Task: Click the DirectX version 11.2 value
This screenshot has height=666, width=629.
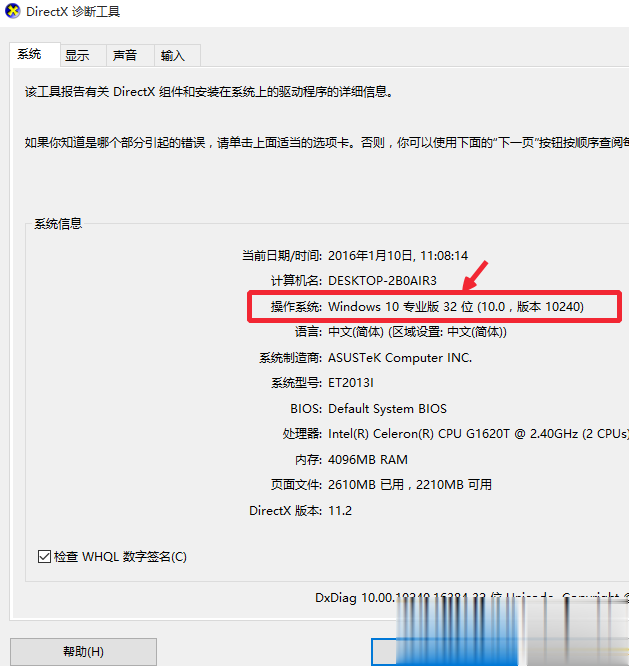Action: tap(340, 511)
